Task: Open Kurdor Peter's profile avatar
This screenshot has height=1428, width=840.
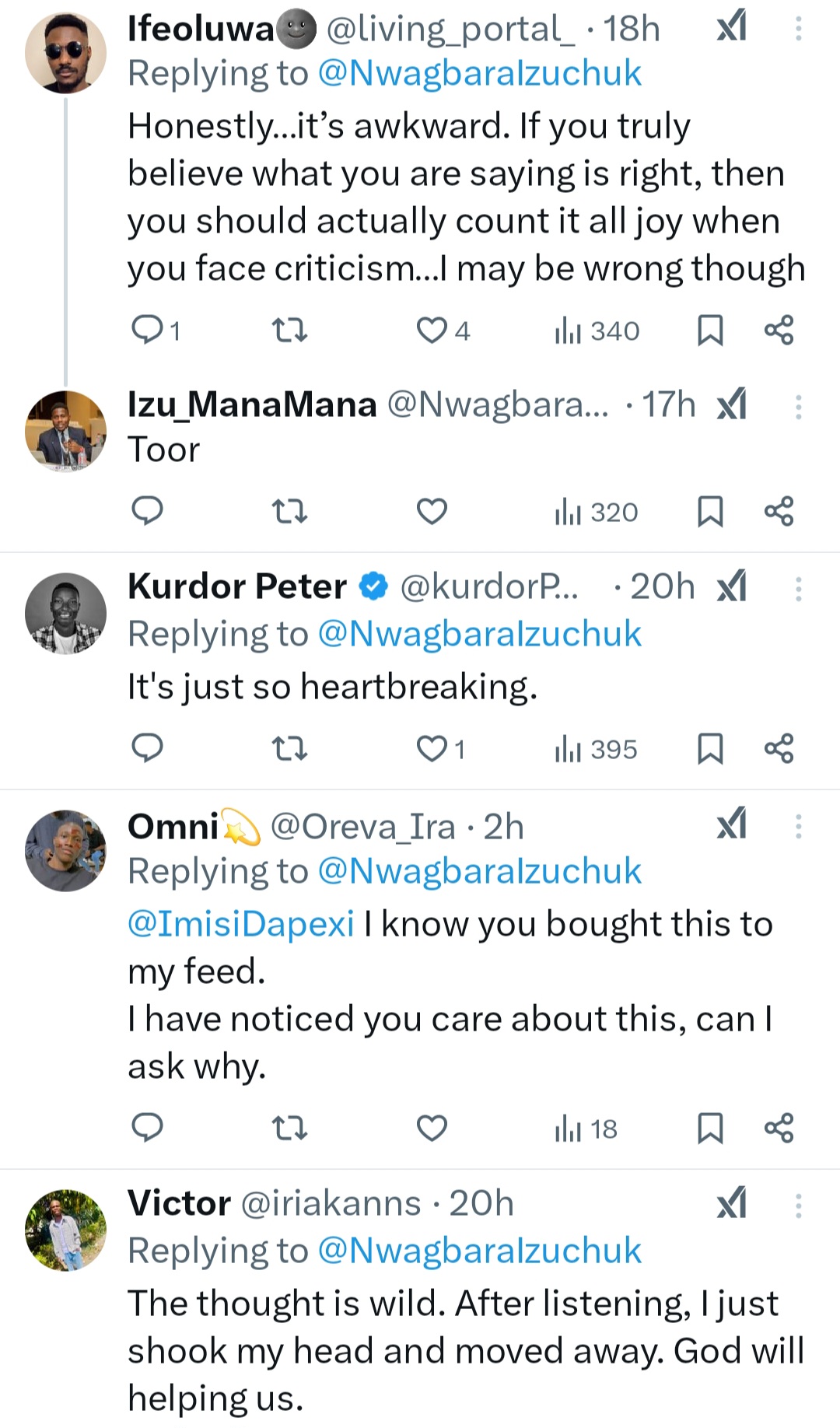Action: click(x=66, y=613)
